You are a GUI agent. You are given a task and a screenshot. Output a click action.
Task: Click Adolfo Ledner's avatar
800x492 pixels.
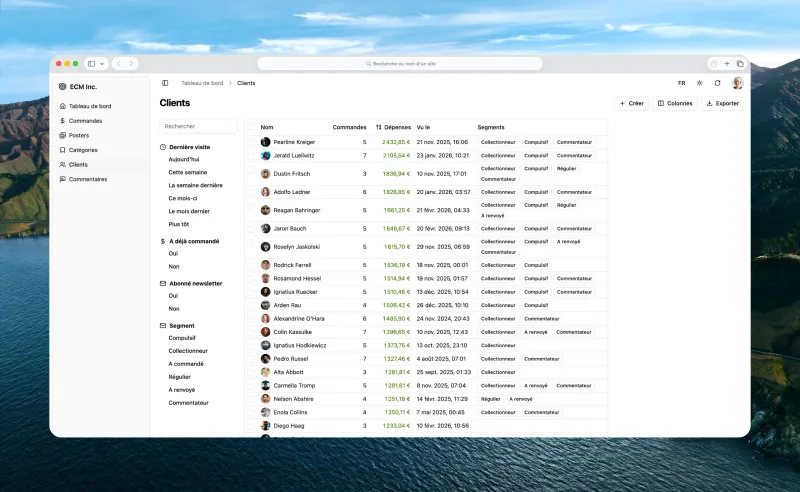(265, 192)
